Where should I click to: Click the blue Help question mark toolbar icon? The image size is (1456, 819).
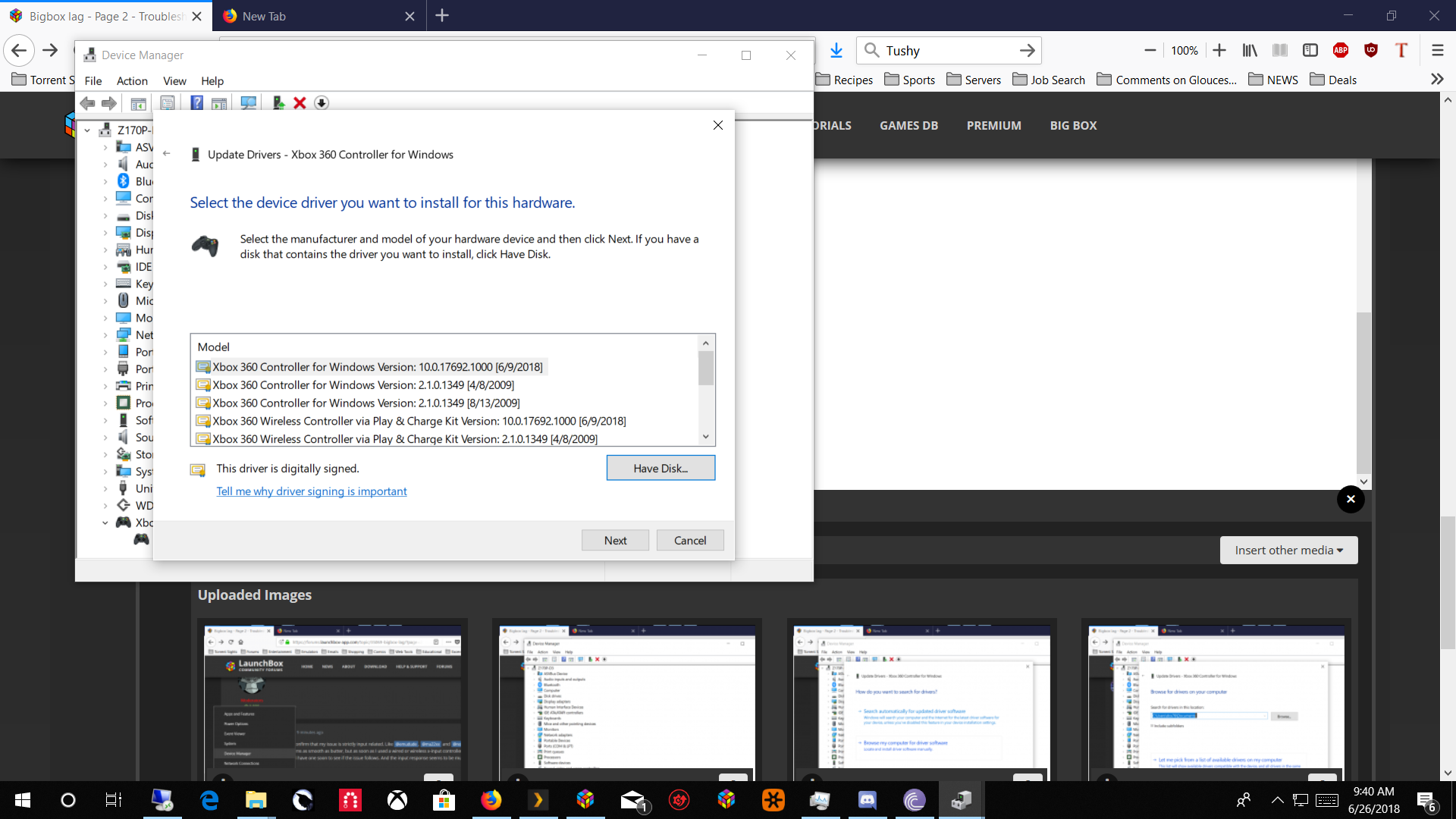[197, 103]
